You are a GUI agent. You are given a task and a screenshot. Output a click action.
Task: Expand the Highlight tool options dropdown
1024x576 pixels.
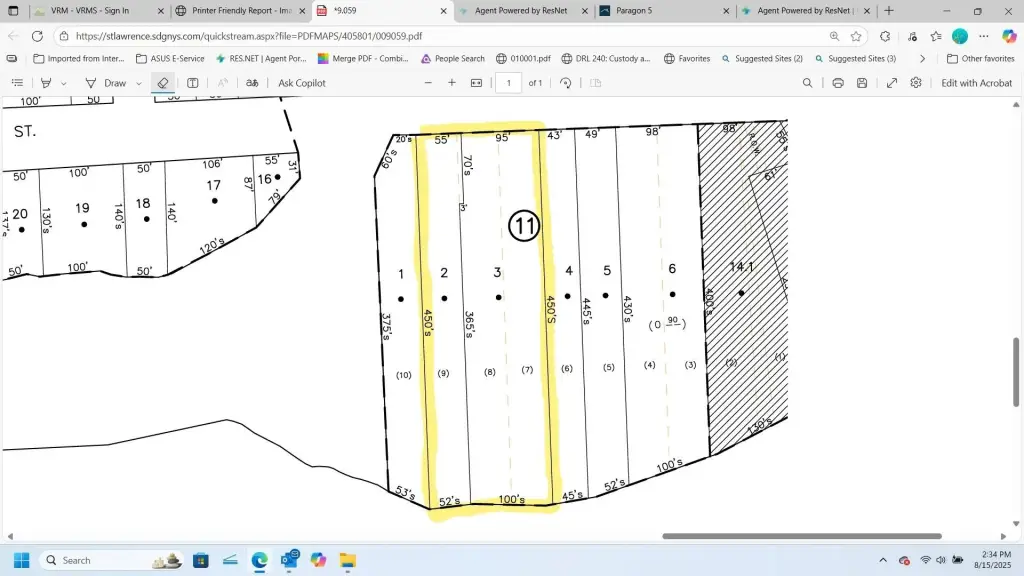[x=64, y=83]
